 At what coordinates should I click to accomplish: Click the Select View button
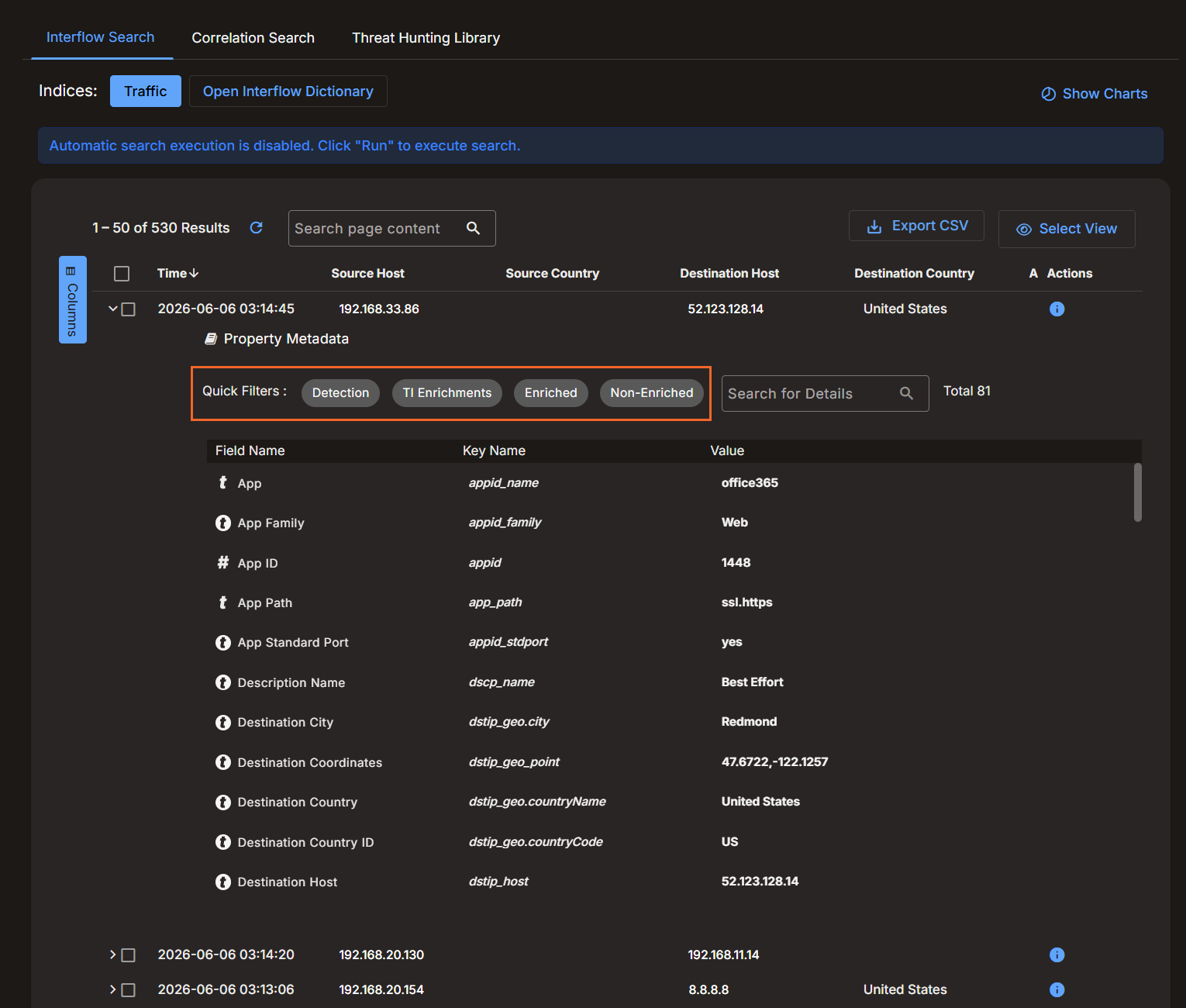(x=1067, y=229)
